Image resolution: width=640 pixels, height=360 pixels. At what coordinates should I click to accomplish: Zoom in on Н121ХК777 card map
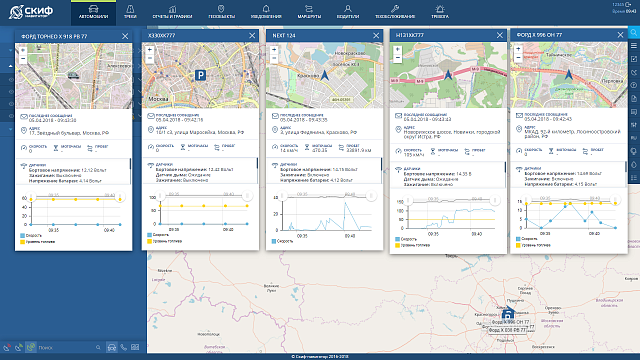(x=398, y=49)
